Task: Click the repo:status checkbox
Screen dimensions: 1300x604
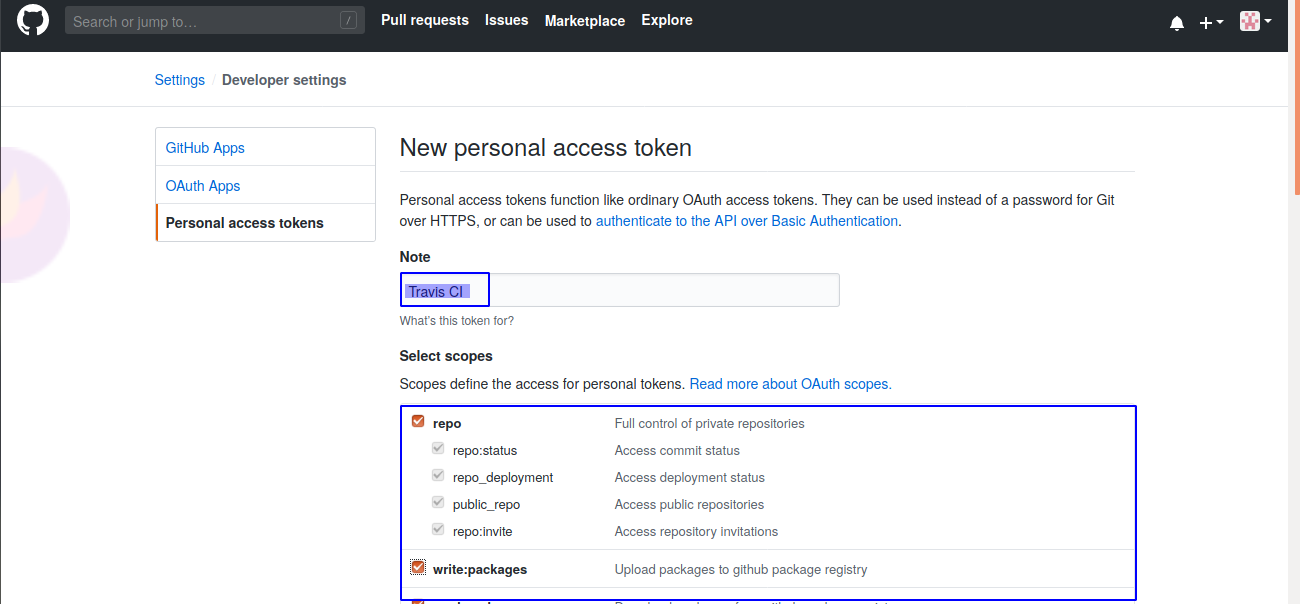Action: (x=438, y=449)
